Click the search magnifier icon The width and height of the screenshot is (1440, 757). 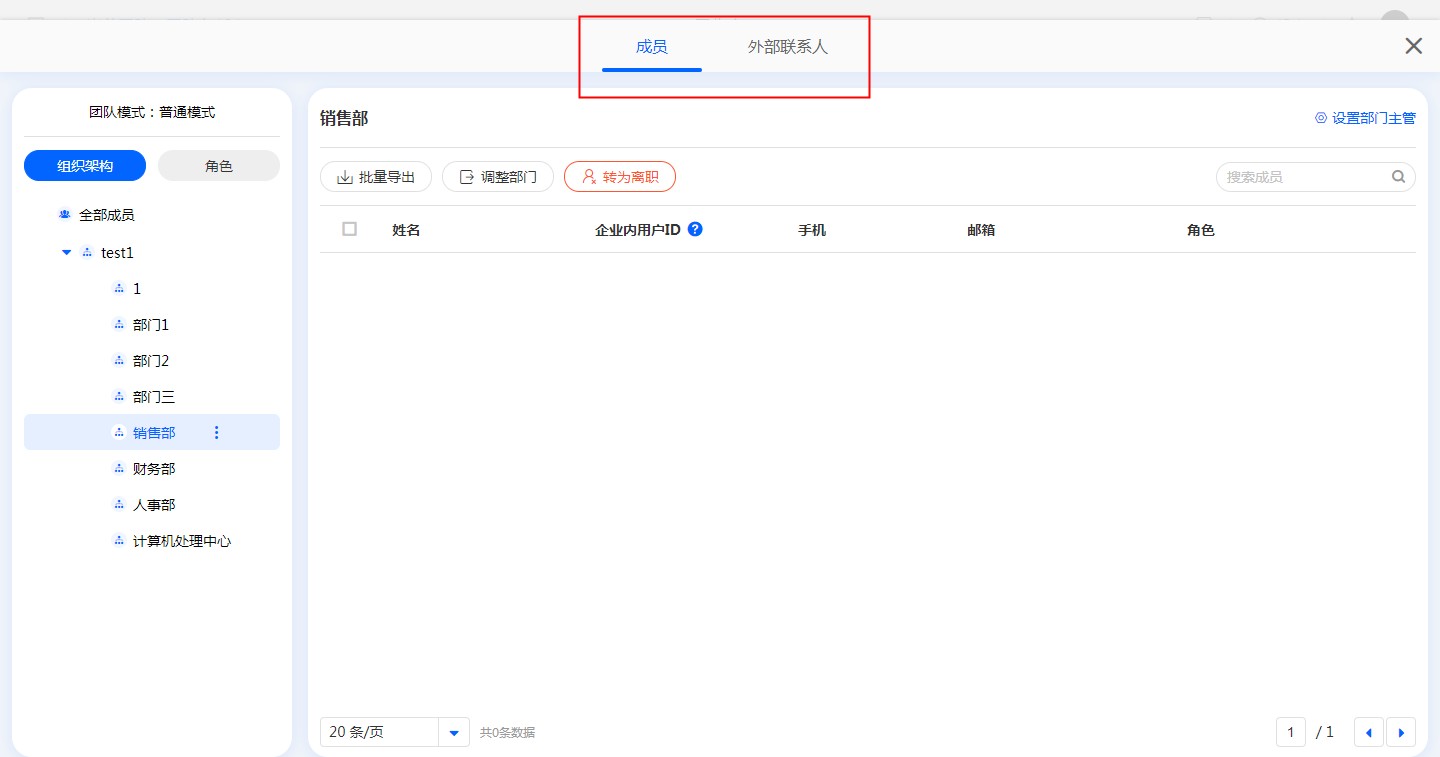pos(1398,177)
